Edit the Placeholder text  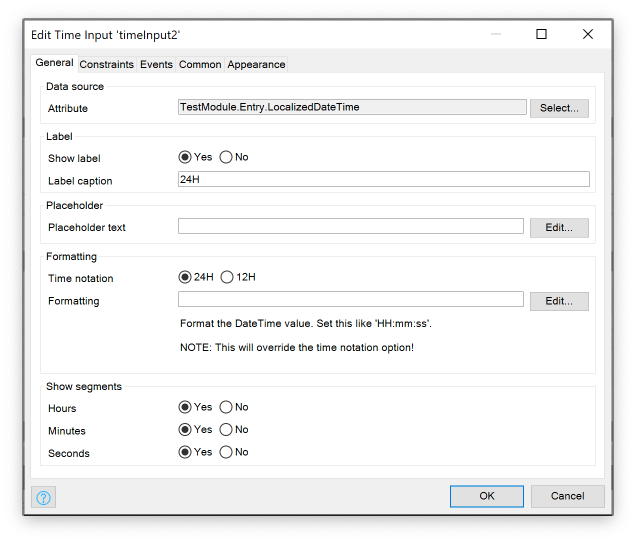click(559, 227)
